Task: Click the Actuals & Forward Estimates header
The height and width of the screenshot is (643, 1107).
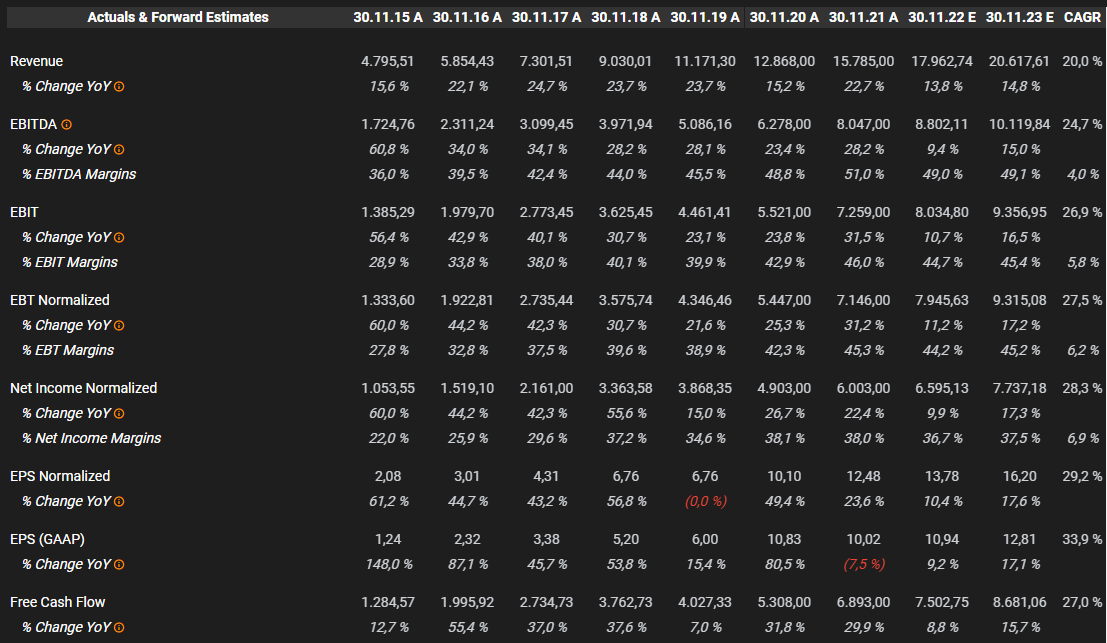Action: pos(178,17)
